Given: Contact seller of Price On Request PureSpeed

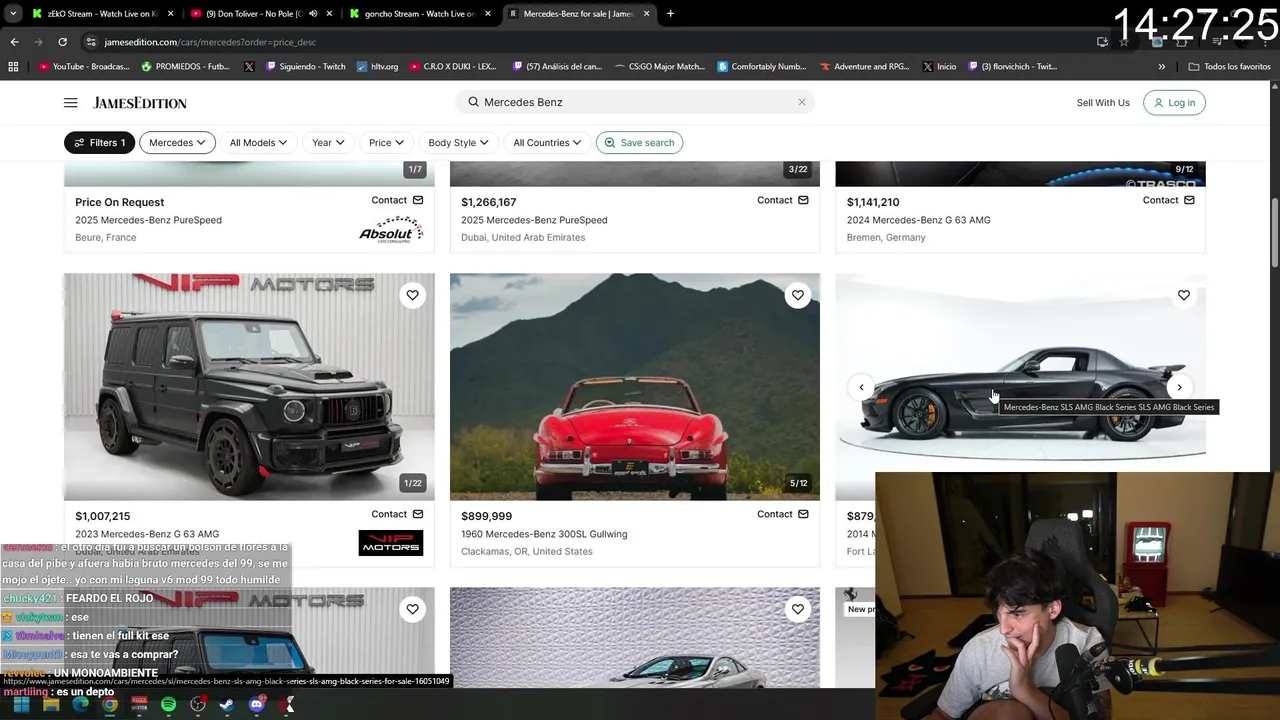Looking at the screenshot, I should (x=397, y=200).
